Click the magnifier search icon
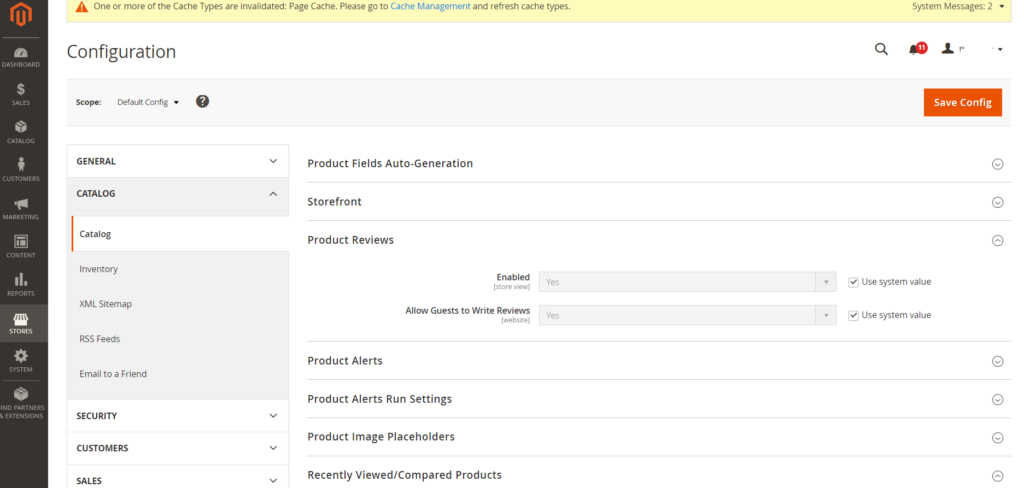This screenshot has width=1024, height=488. 881,49
